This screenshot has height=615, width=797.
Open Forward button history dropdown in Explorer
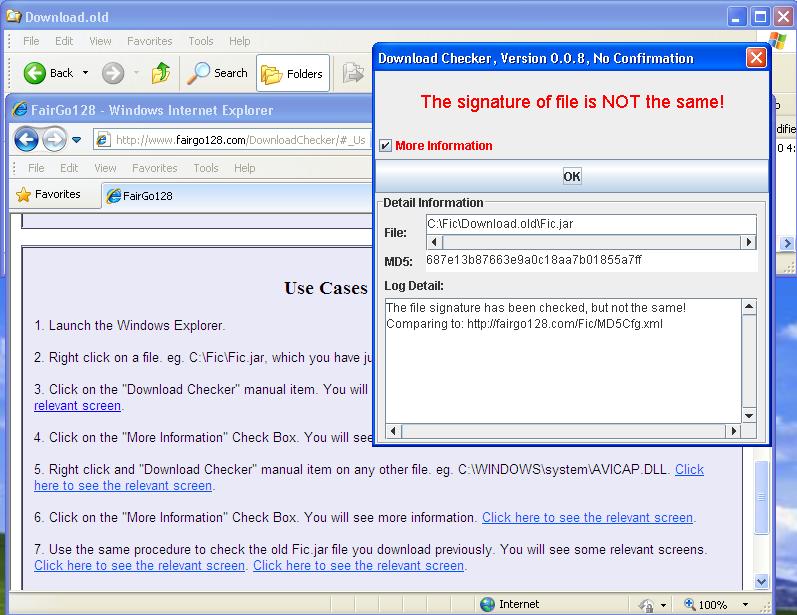pyautogui.click(x=136, y=73)
